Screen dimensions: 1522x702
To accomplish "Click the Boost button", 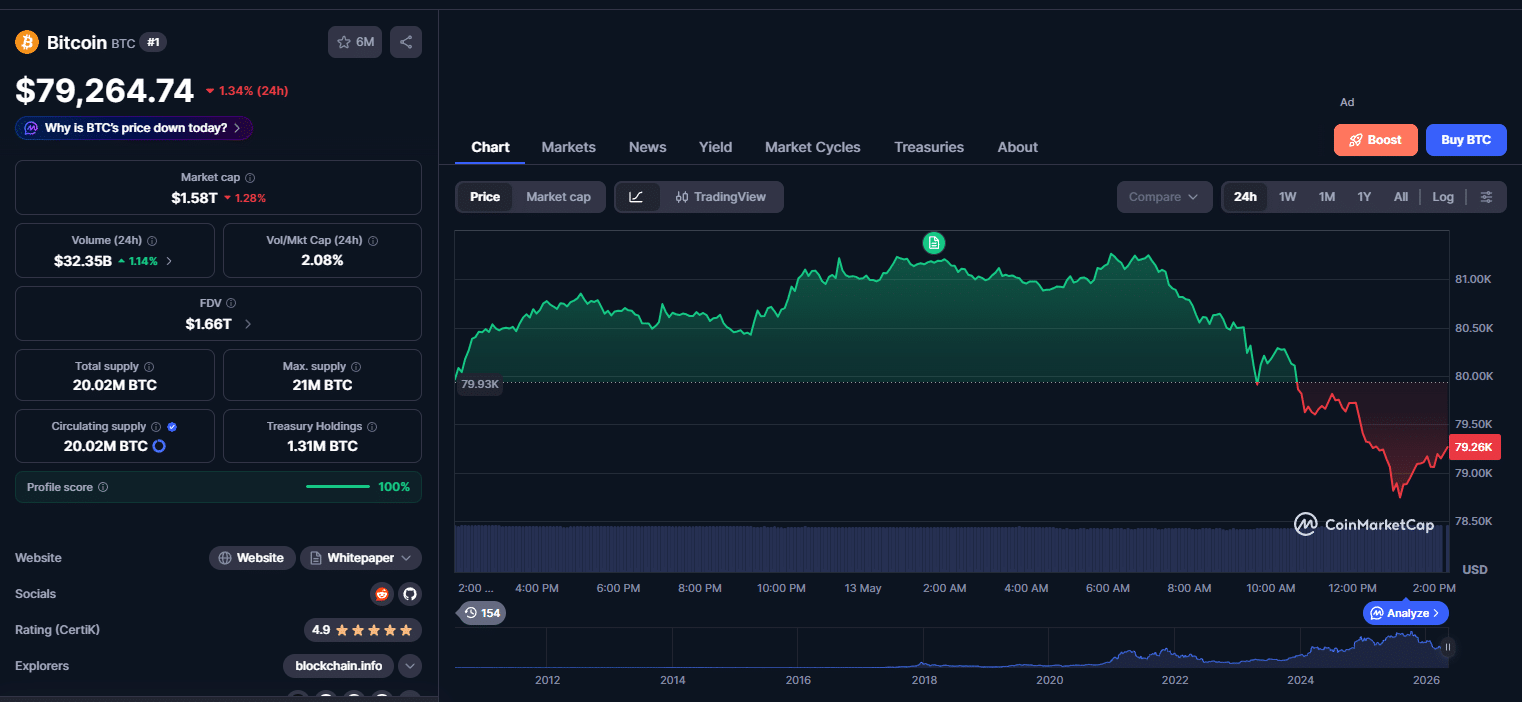I will pyautogui.click(x=1375, y=140).
